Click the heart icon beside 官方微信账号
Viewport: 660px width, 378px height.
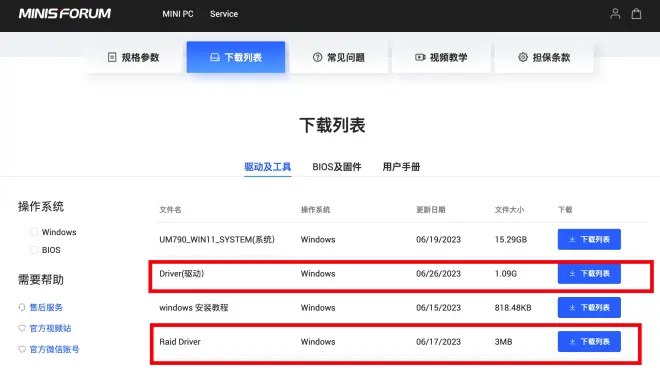[x=22, y=349]
